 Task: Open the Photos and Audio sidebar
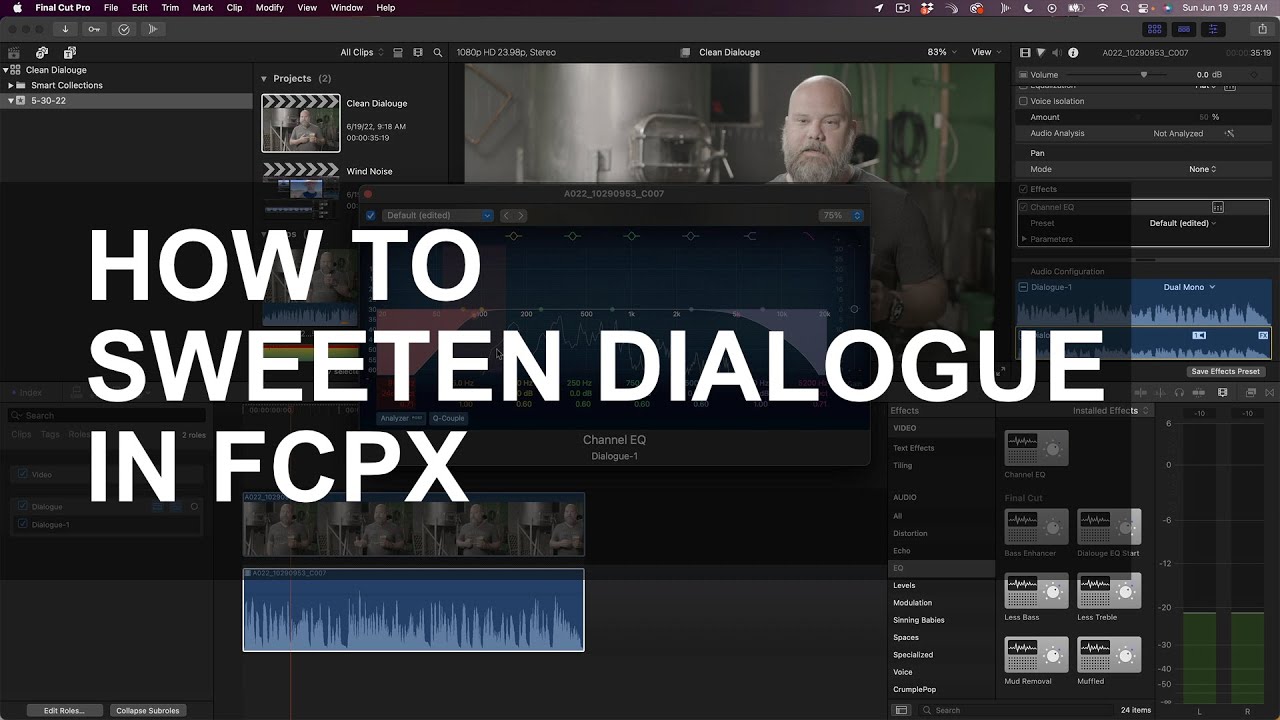point(42,52)
